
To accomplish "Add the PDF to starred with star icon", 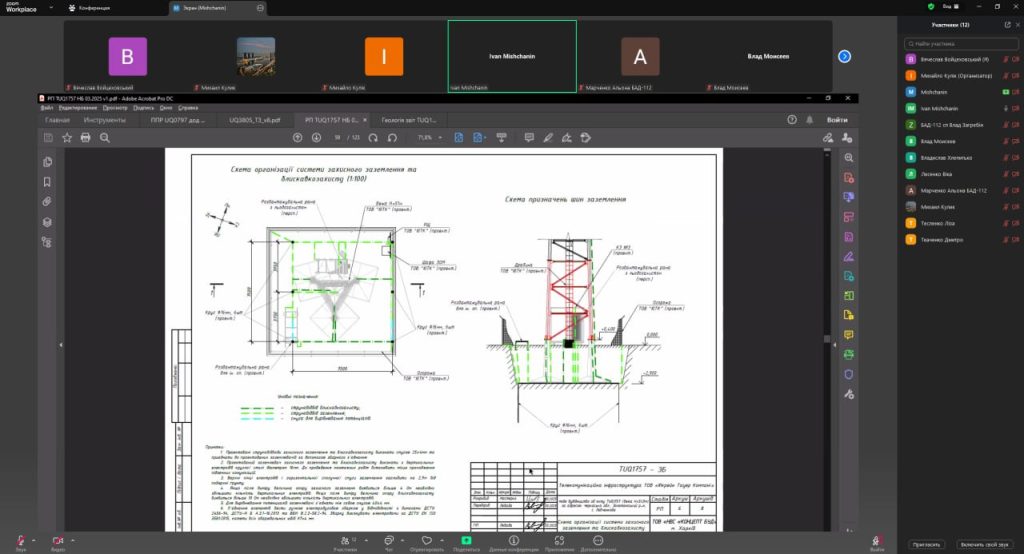I will [67, 137].
